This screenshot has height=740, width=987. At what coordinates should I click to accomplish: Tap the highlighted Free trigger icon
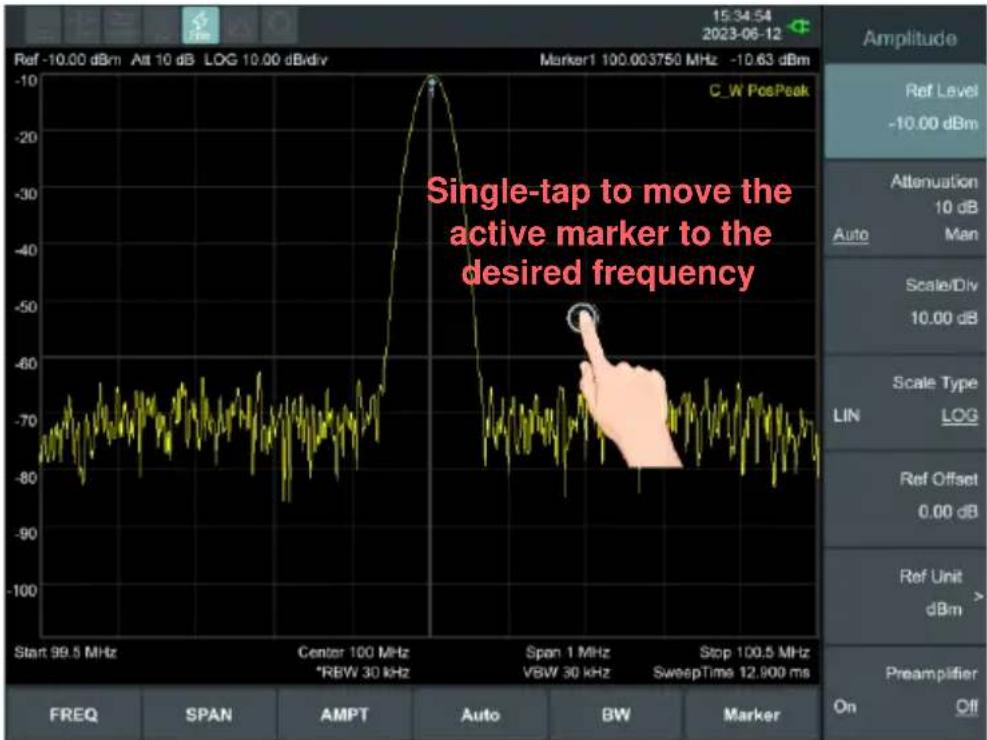click(x=201, y=25)
